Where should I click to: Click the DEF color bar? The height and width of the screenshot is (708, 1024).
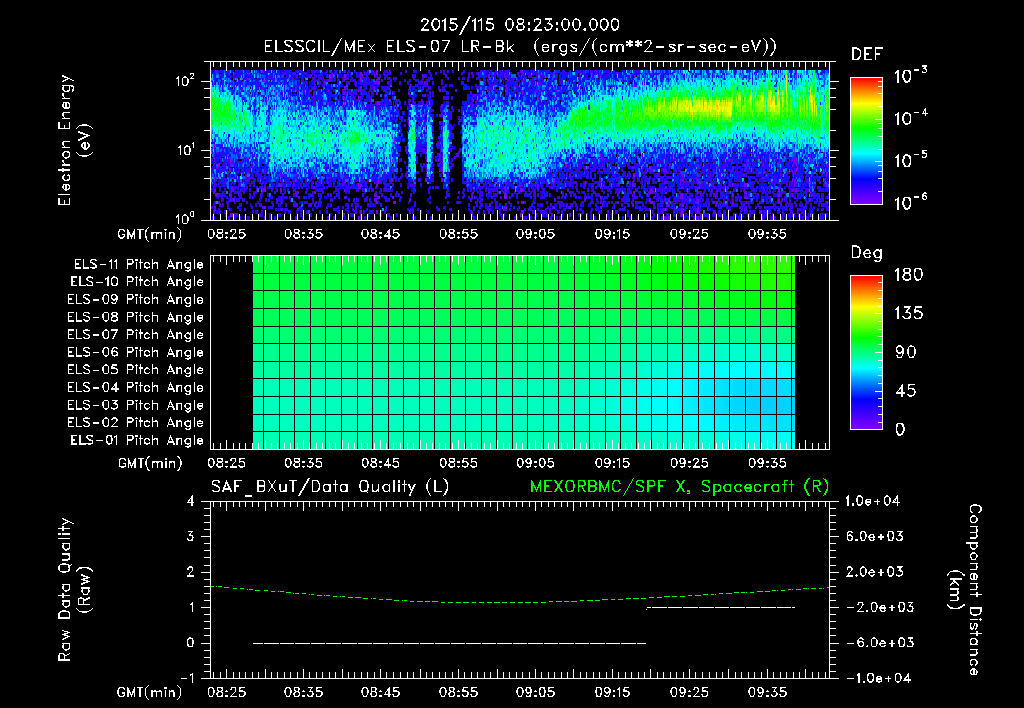tap(866, 140)
